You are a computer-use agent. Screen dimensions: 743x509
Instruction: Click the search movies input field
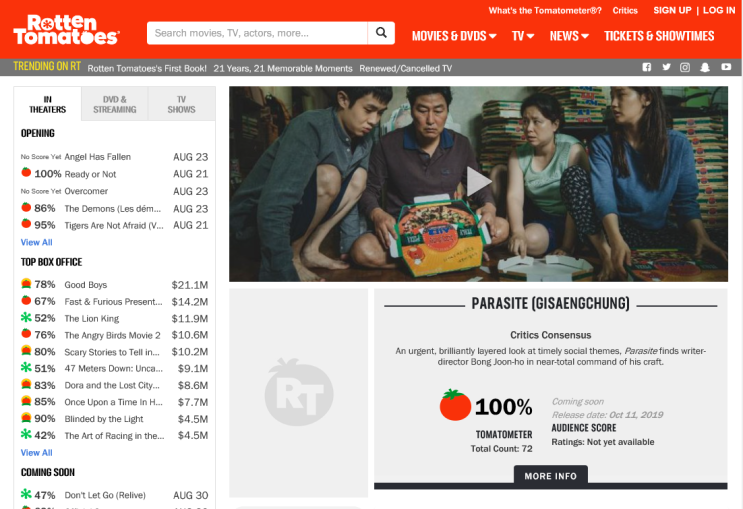tap(257, 33)
